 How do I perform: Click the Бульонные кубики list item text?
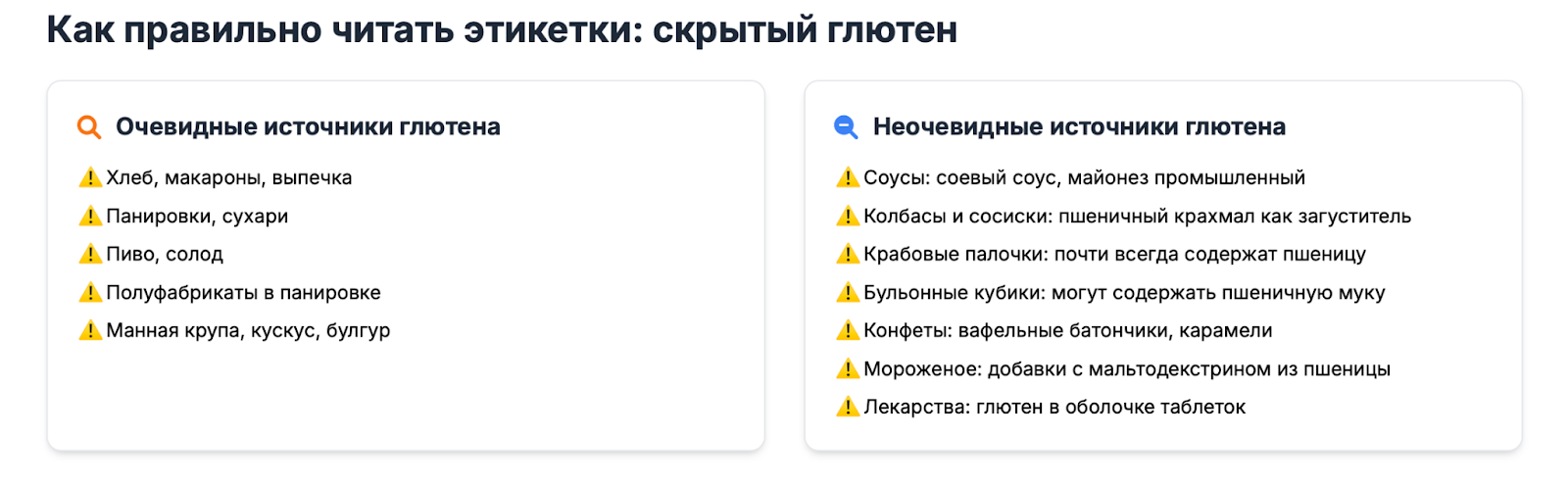(1124, 293)
